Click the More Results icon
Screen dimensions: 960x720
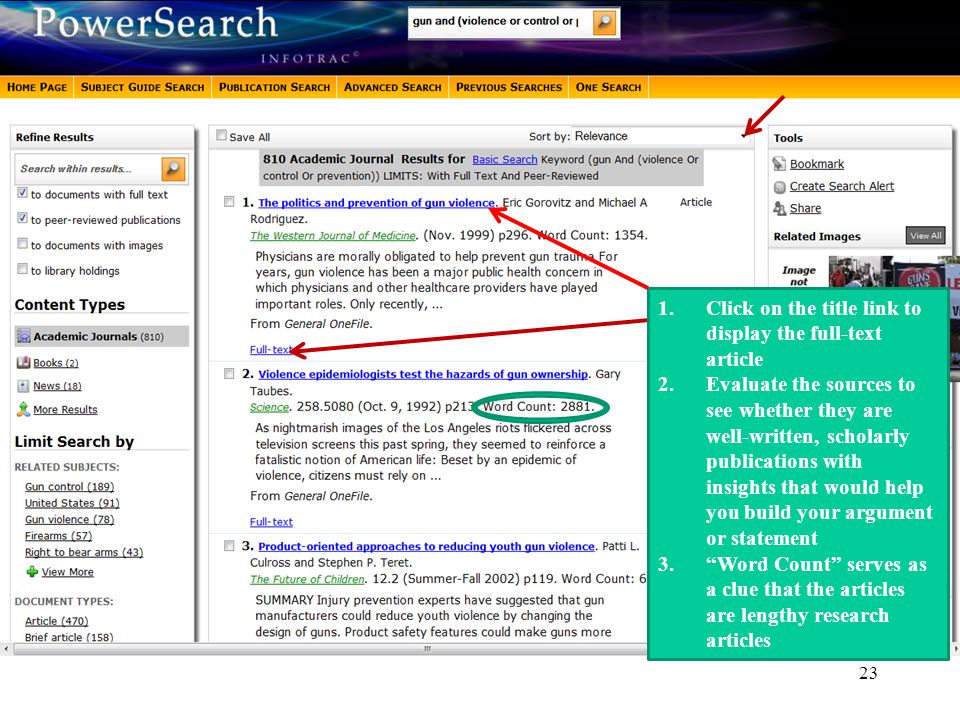[23, 409]
